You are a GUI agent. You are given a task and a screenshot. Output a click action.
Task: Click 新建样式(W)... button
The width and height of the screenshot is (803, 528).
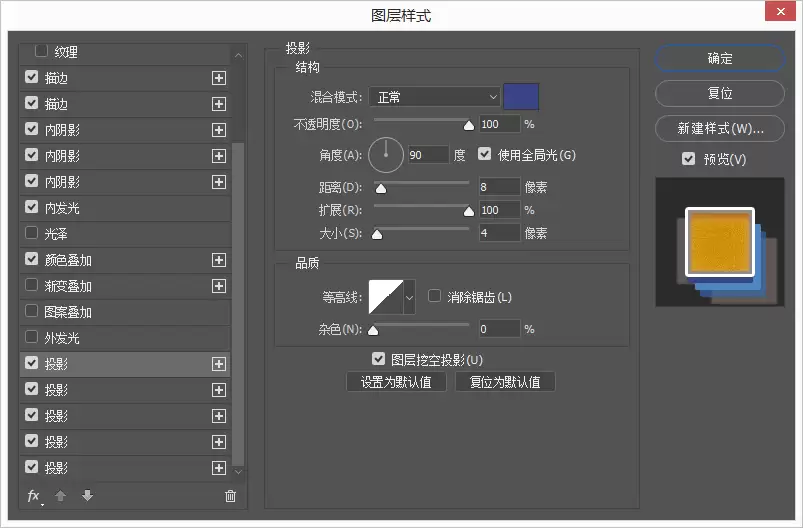tap(720, 128)
